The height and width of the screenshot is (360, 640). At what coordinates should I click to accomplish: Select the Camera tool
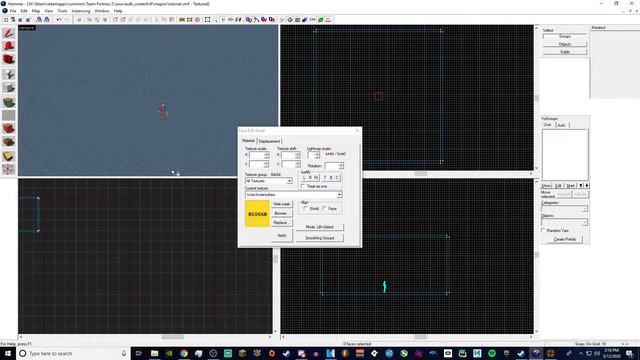point(9,60)
